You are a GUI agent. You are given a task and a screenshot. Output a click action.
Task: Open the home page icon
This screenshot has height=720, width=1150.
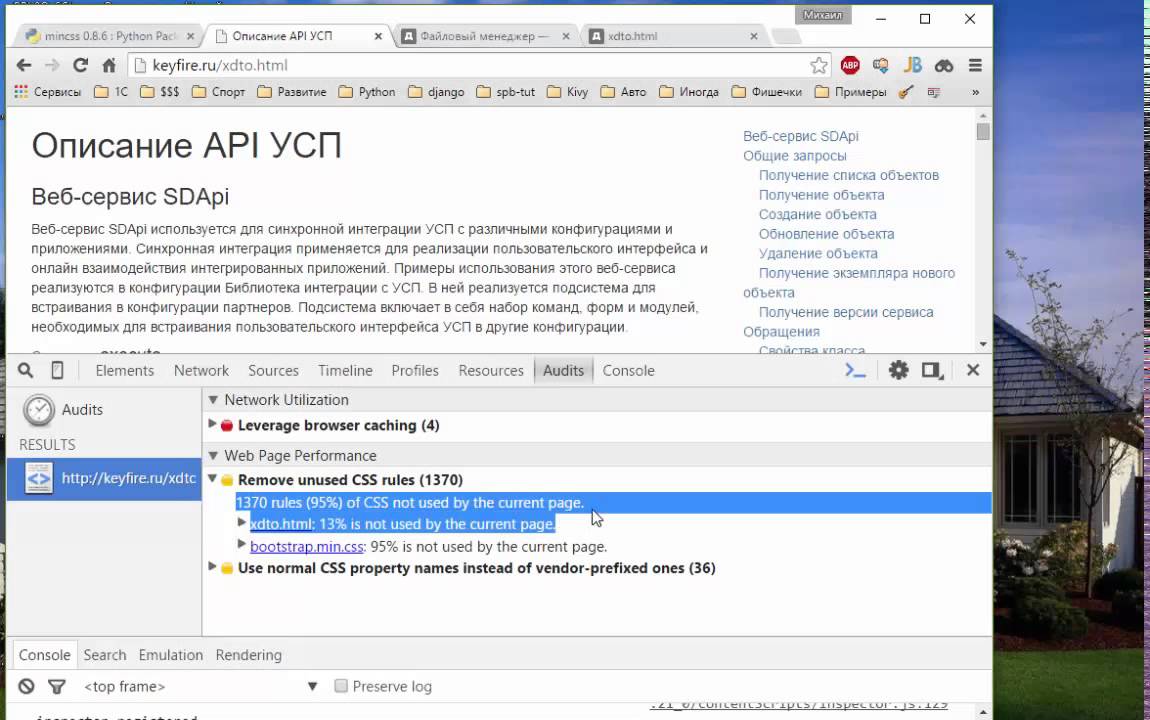pyautogui.click(x=109, y=65)
